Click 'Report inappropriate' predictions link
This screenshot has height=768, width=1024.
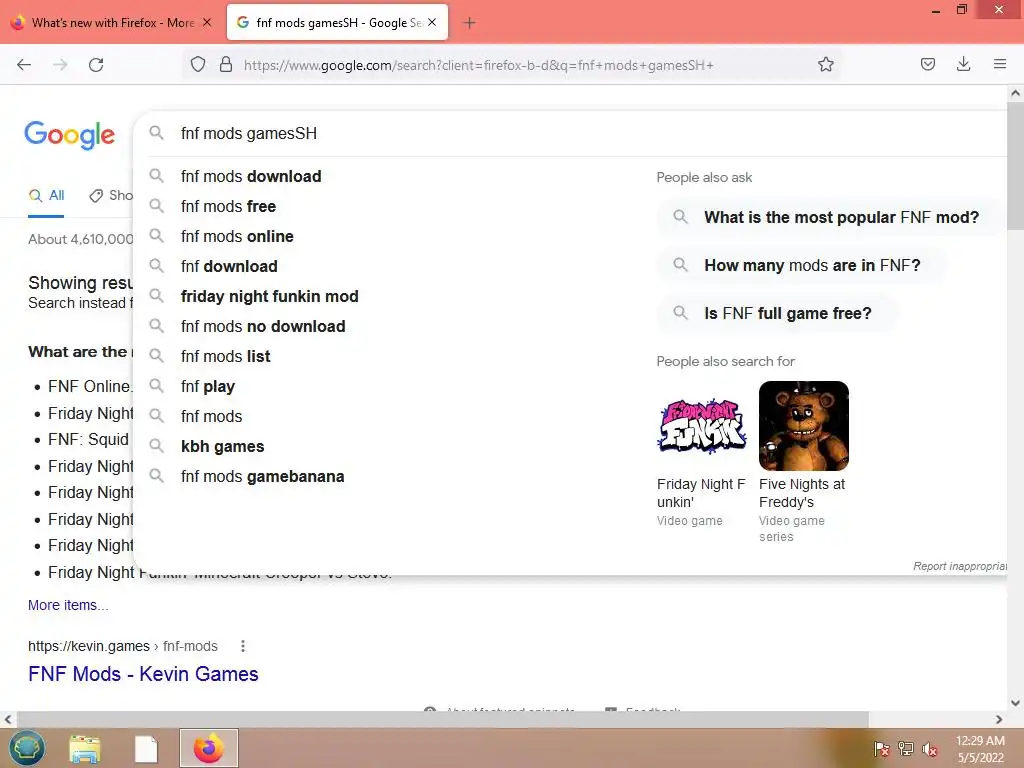[959, 566]
